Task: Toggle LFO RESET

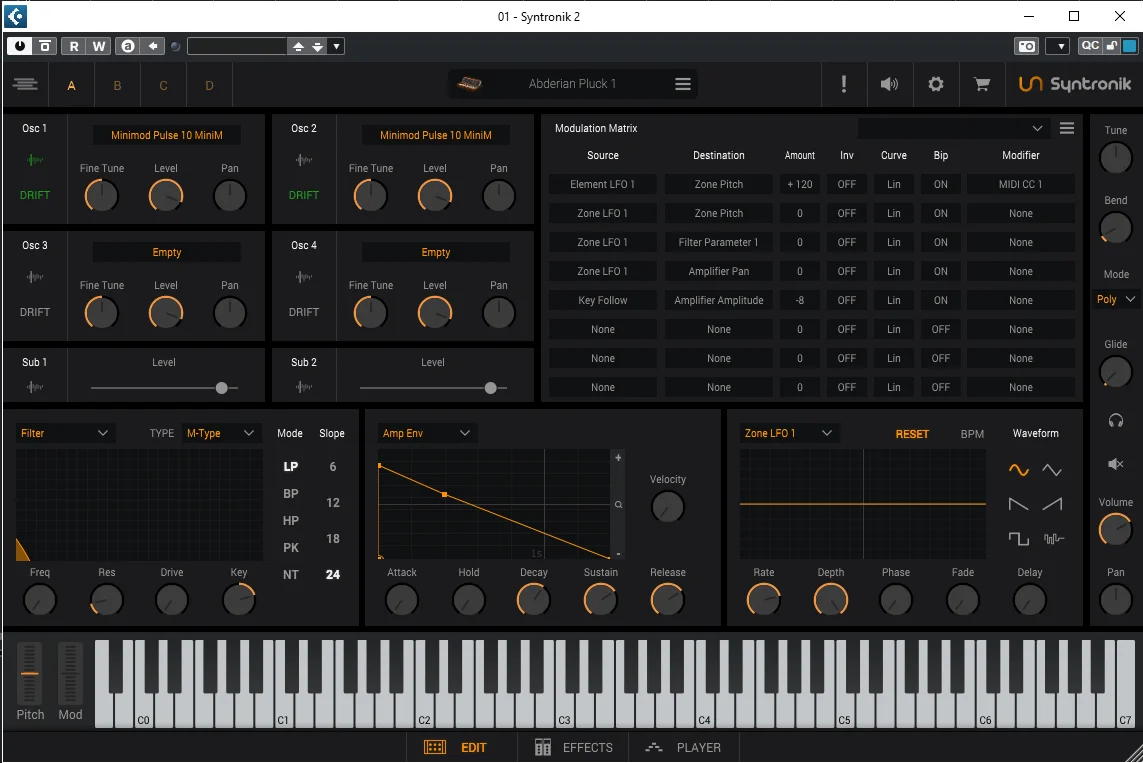Action: coord(912,434)
